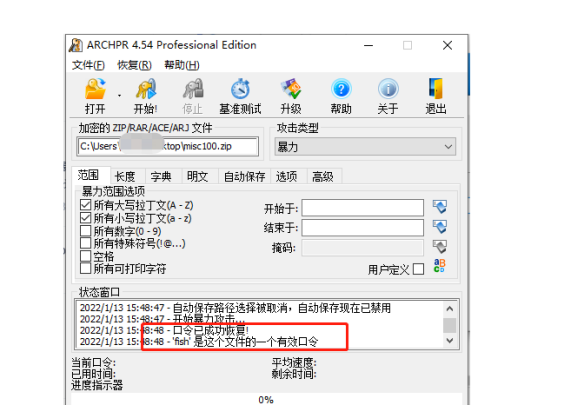Expand the 攻击类型 暴力 dropdown
The image size is (564, 405).
point(365,147)
